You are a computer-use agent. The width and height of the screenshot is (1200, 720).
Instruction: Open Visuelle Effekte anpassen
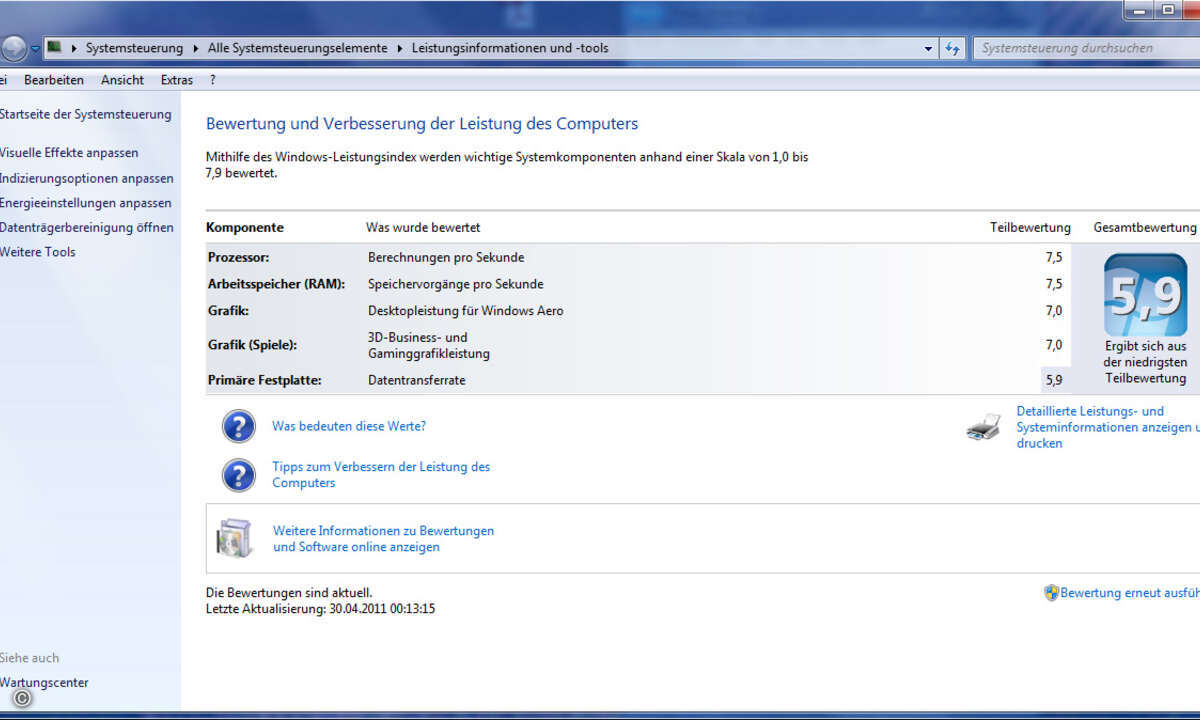tap(69, 153)
